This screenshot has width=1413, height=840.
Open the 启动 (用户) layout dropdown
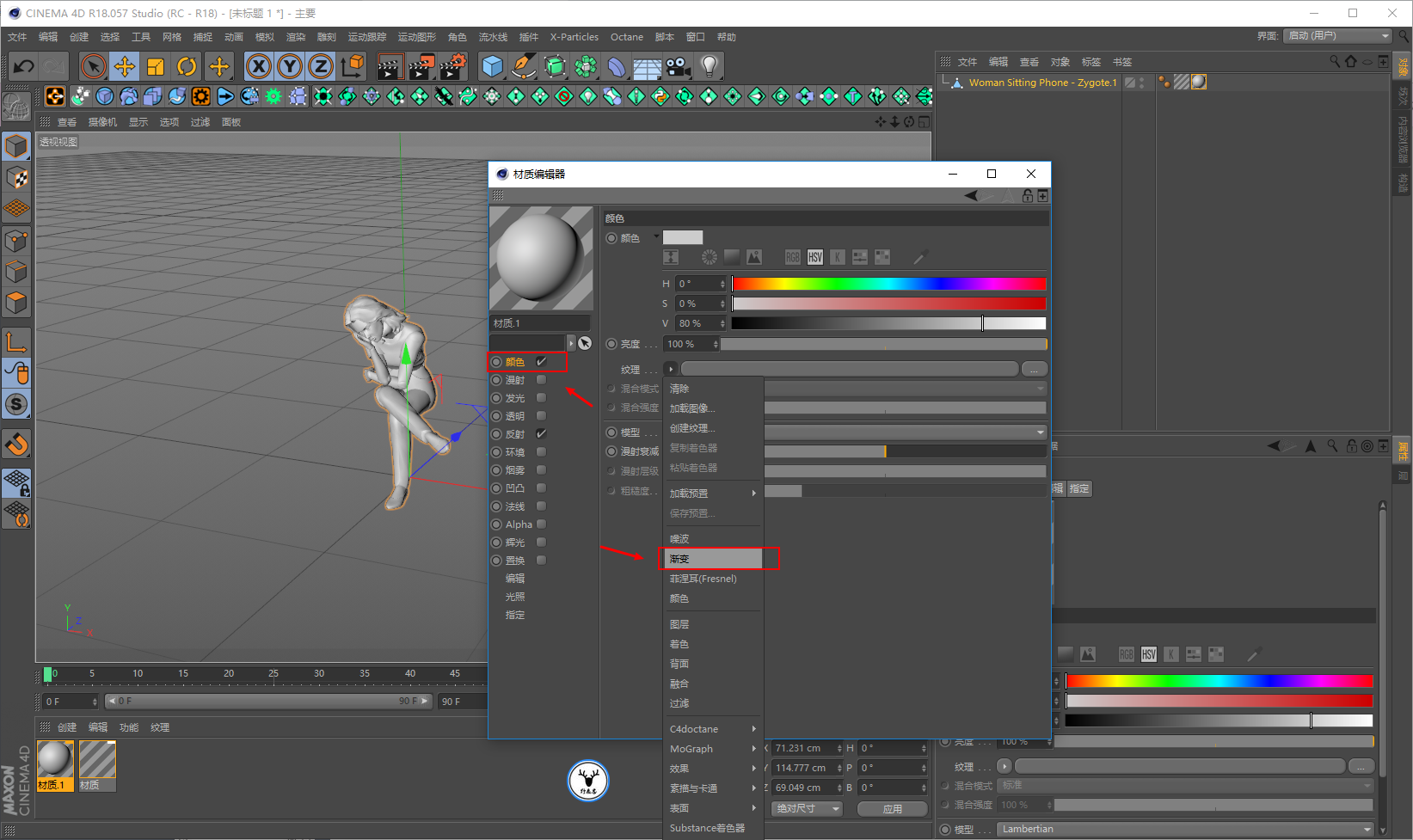click(1336, 36)
